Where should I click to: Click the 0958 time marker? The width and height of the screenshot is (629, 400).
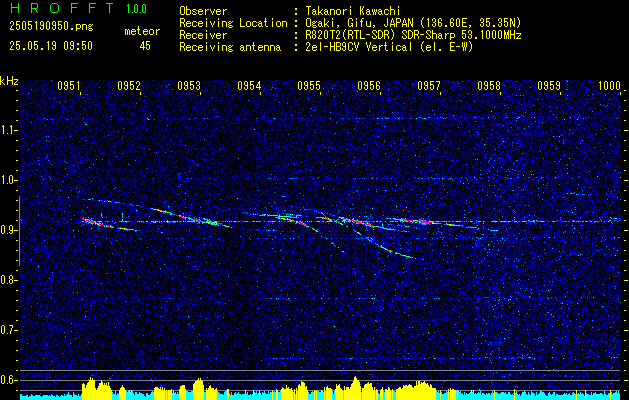[x=489, y=85]
